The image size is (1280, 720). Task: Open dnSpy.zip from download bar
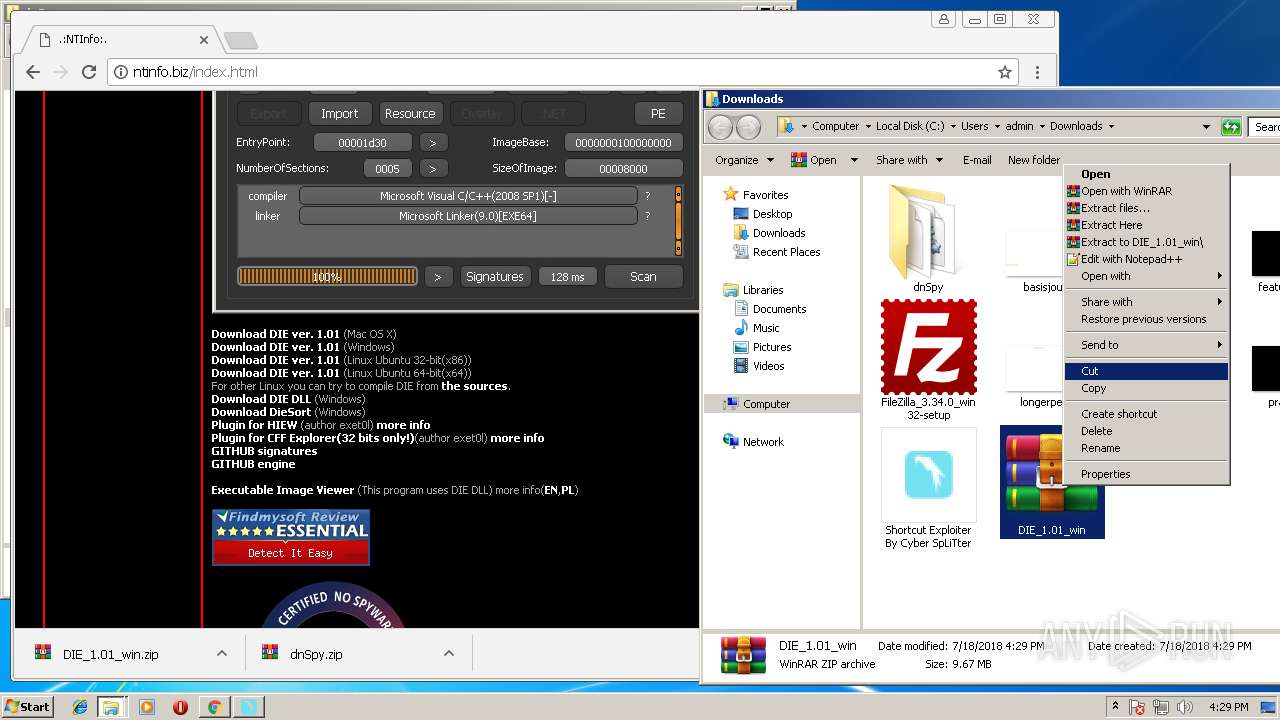pos(316,654)
